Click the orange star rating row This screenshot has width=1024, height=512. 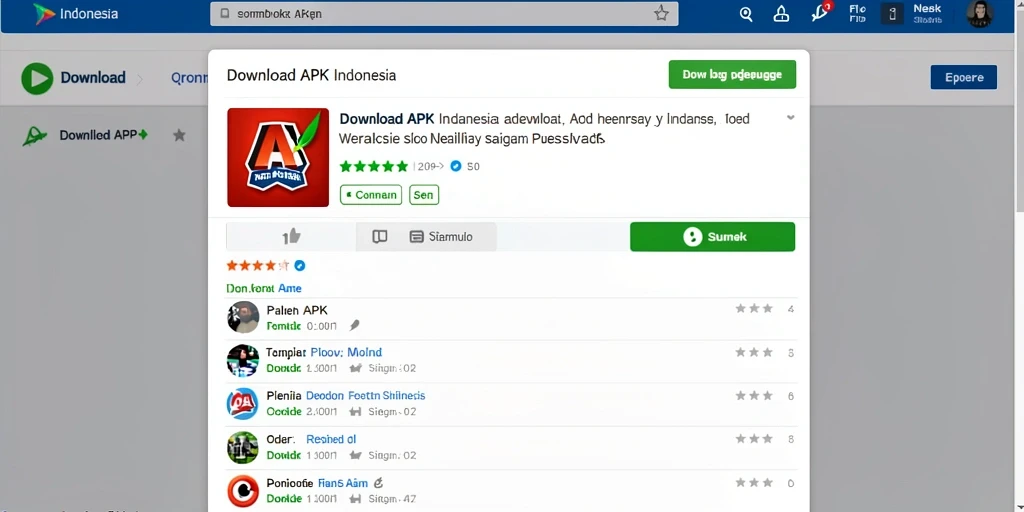pyautogui.click(x=257, y=265)
